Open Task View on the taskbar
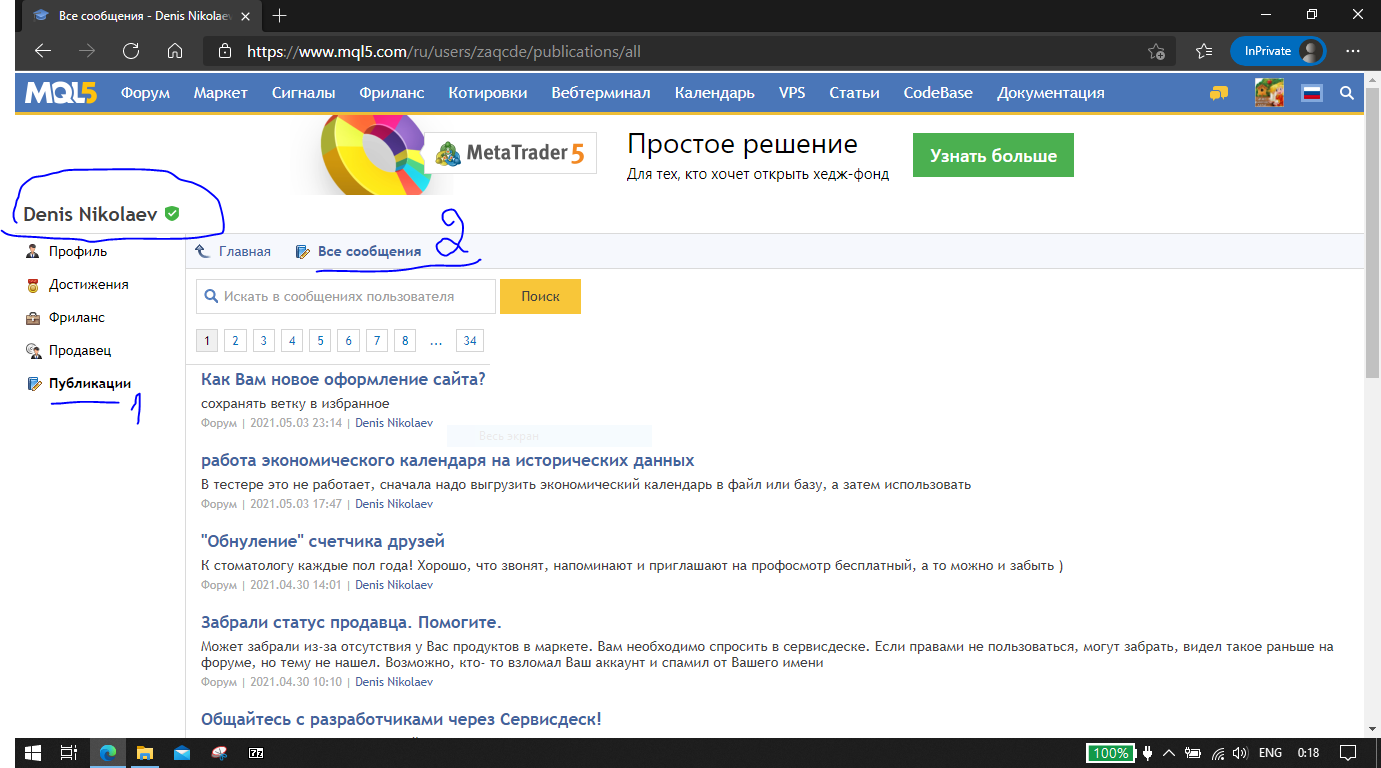 (68, 753)
